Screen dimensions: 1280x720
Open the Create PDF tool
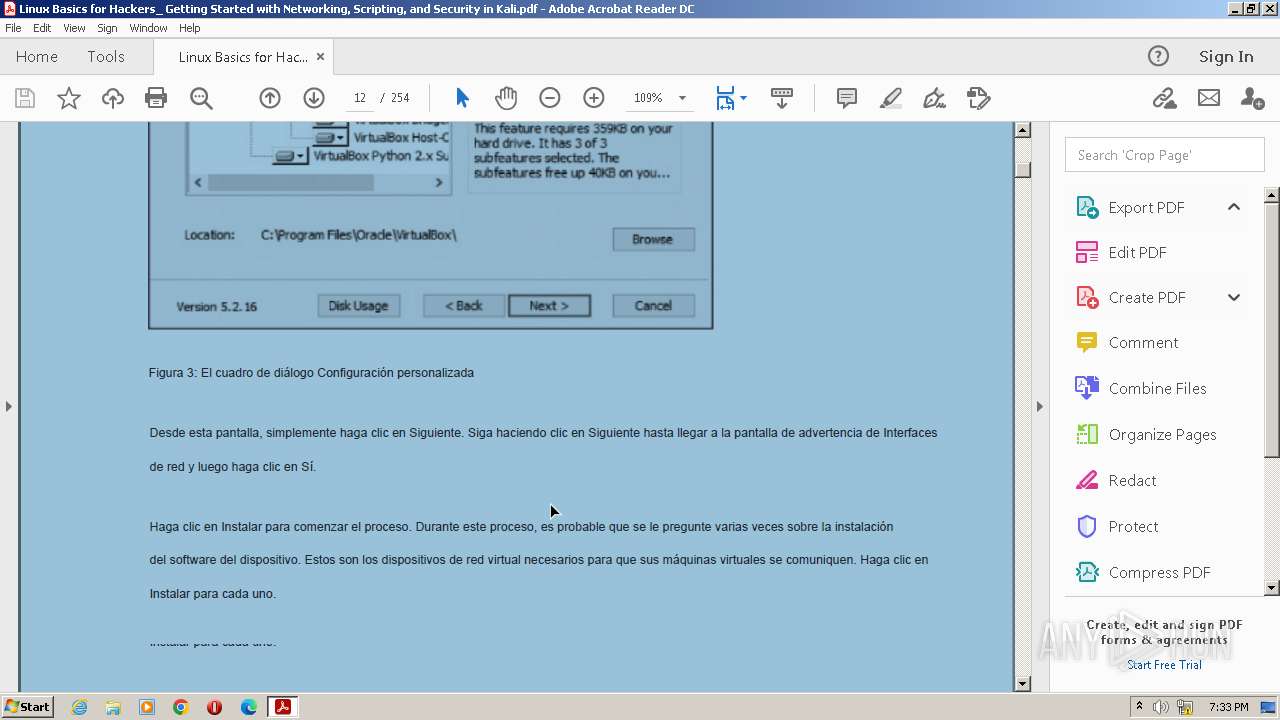[x=1147, y=297]
